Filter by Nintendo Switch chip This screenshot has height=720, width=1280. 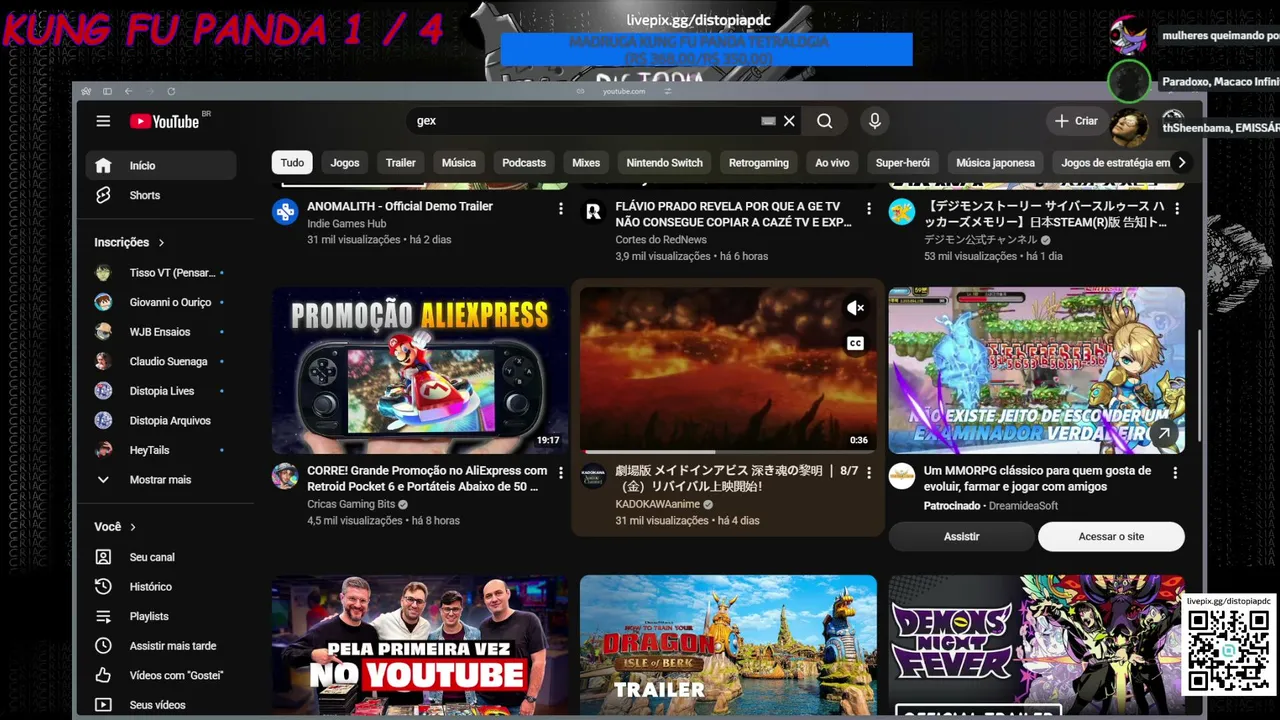(665, 163)
